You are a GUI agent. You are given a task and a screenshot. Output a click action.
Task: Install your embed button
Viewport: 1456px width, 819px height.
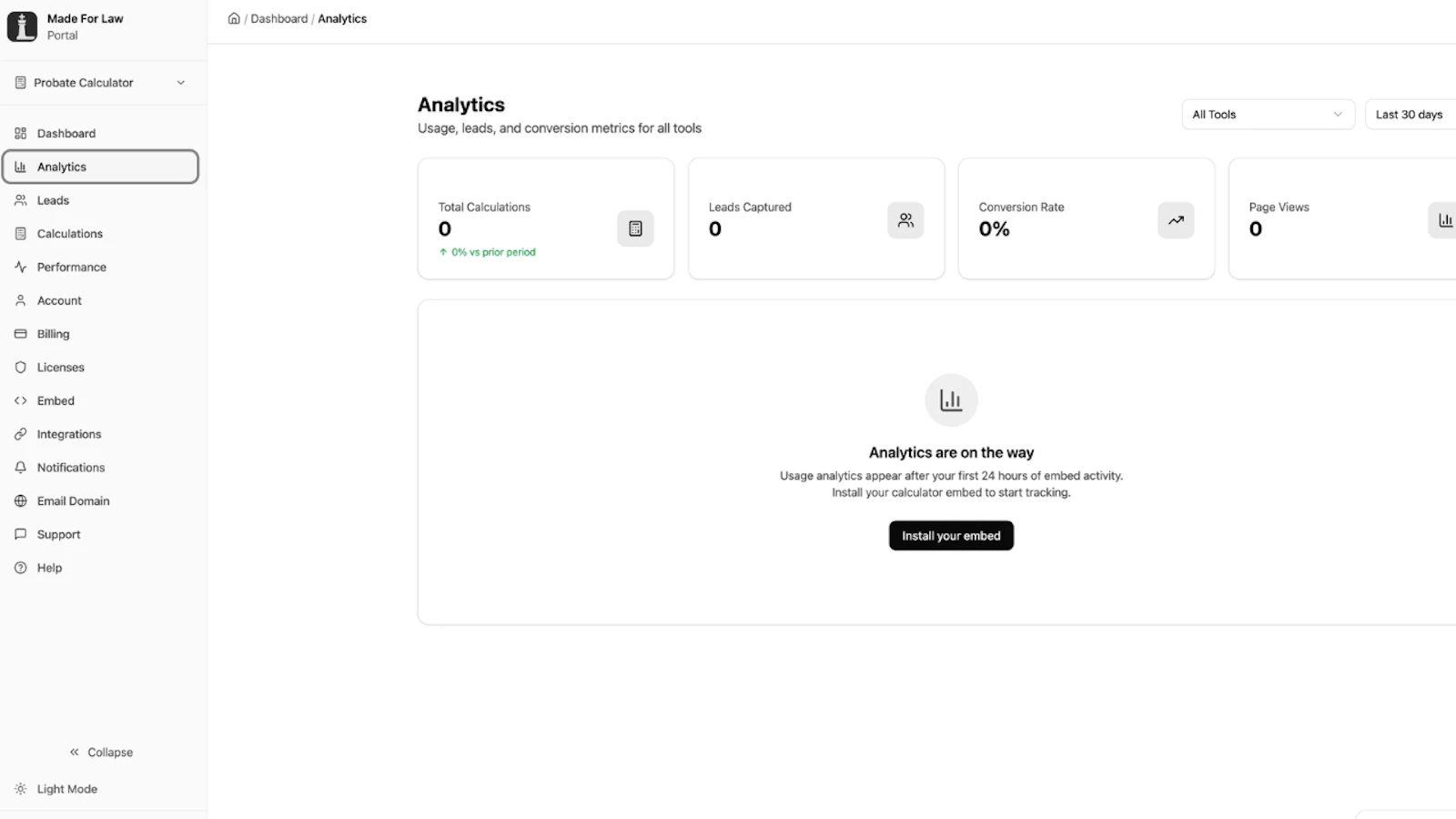point(951,536)
